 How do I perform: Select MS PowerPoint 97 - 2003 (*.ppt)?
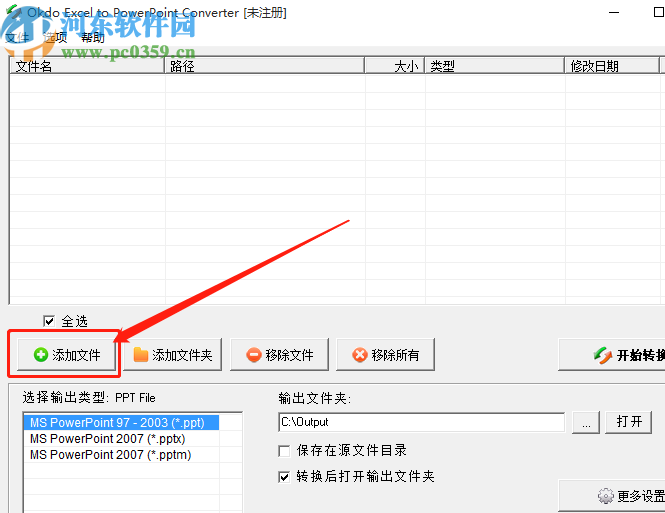point(121,423)
